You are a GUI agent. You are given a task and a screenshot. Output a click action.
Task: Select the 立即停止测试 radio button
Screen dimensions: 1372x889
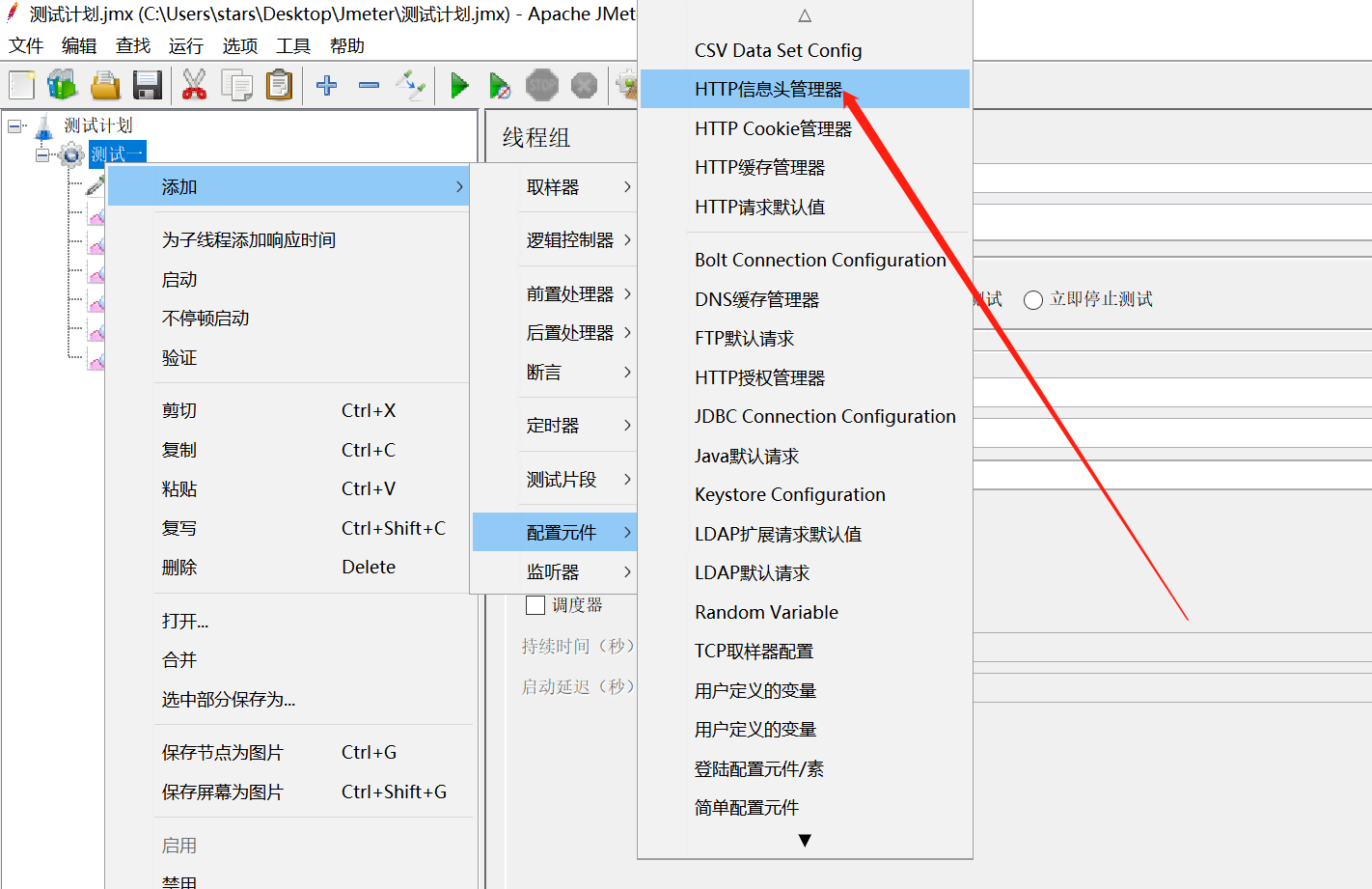coord(1032,299)
